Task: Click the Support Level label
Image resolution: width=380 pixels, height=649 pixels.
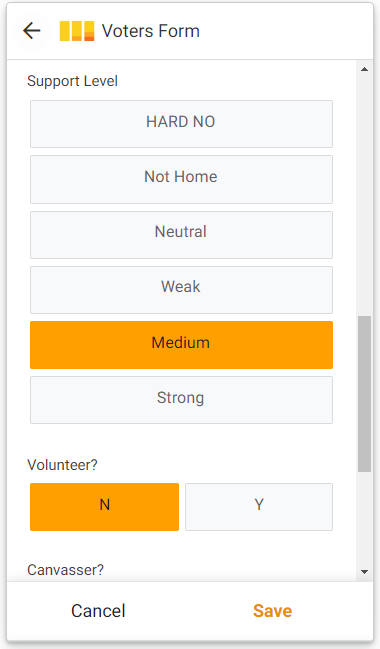Action: pos(72,81)
